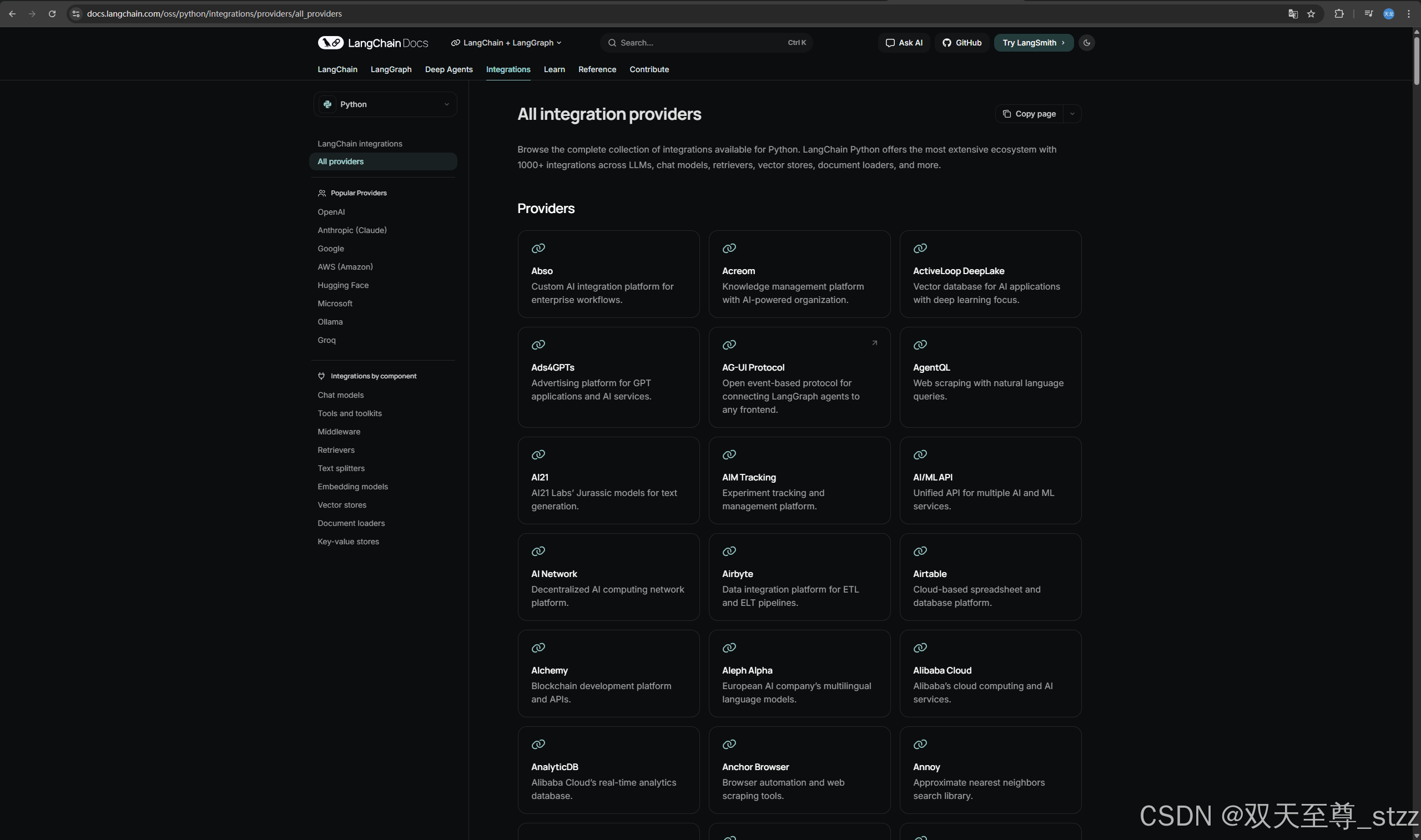Screen dimensions: 1421x840
Task: Click the Try LangSmith button
Action: [x=1033, y=43]
